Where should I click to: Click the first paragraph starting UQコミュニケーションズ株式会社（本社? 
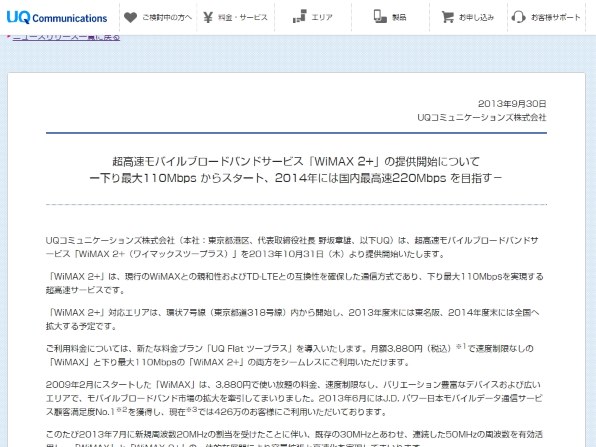coord(292,247)
